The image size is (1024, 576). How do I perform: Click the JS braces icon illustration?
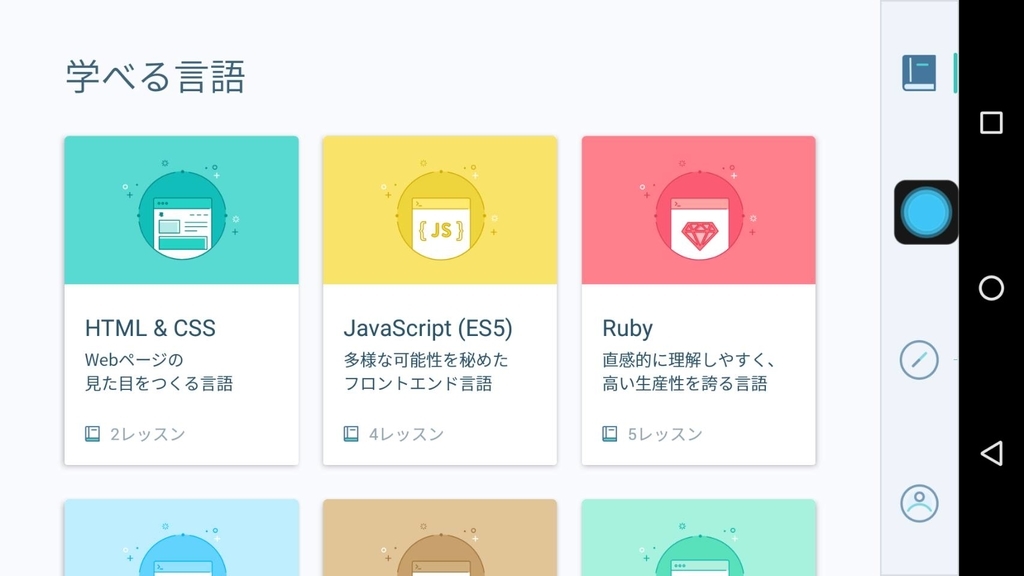point(441,216)
